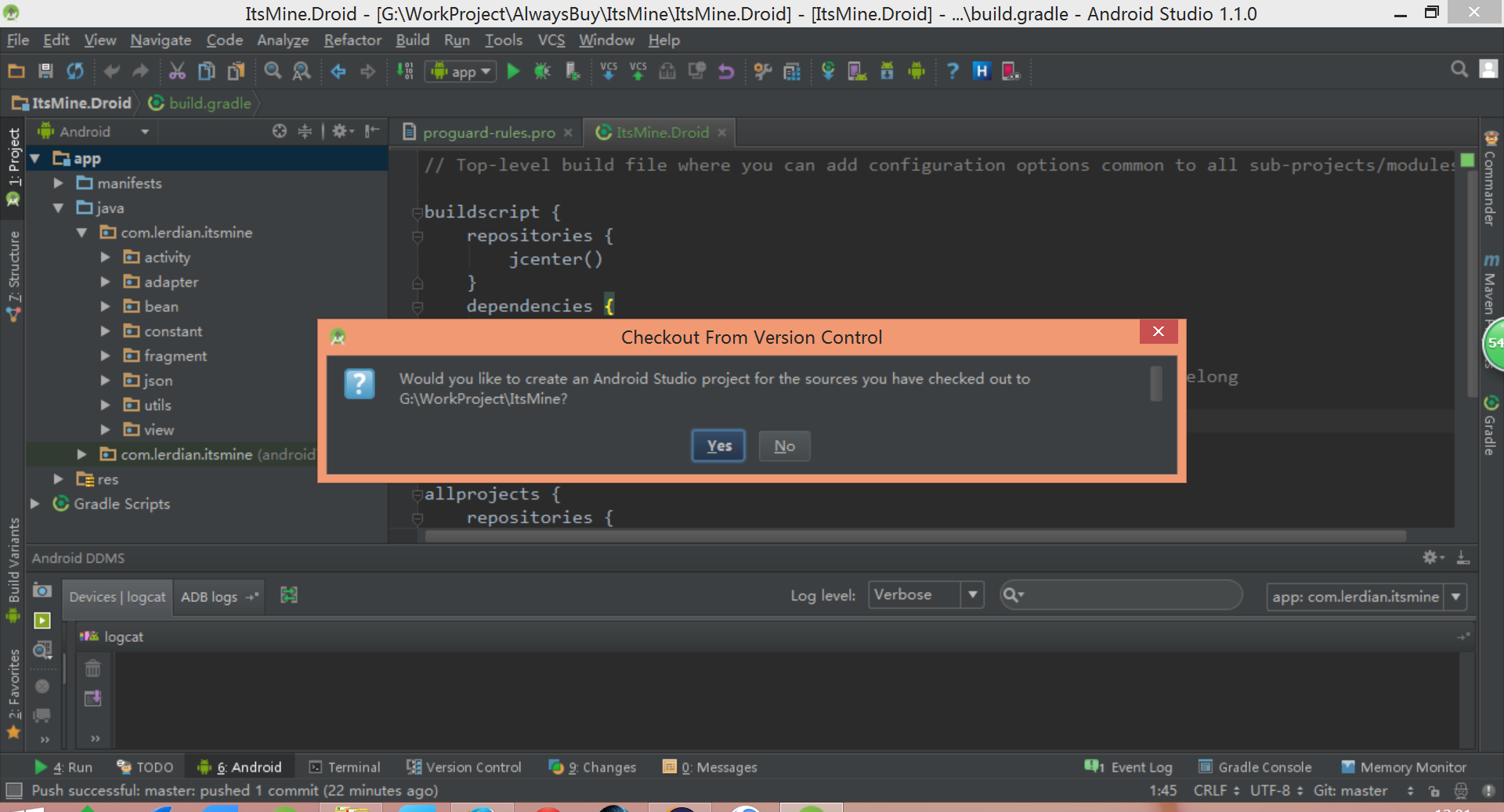
Task: Click the Cut scissors icon
Action: pyautogui.click(x=177, y=71)
